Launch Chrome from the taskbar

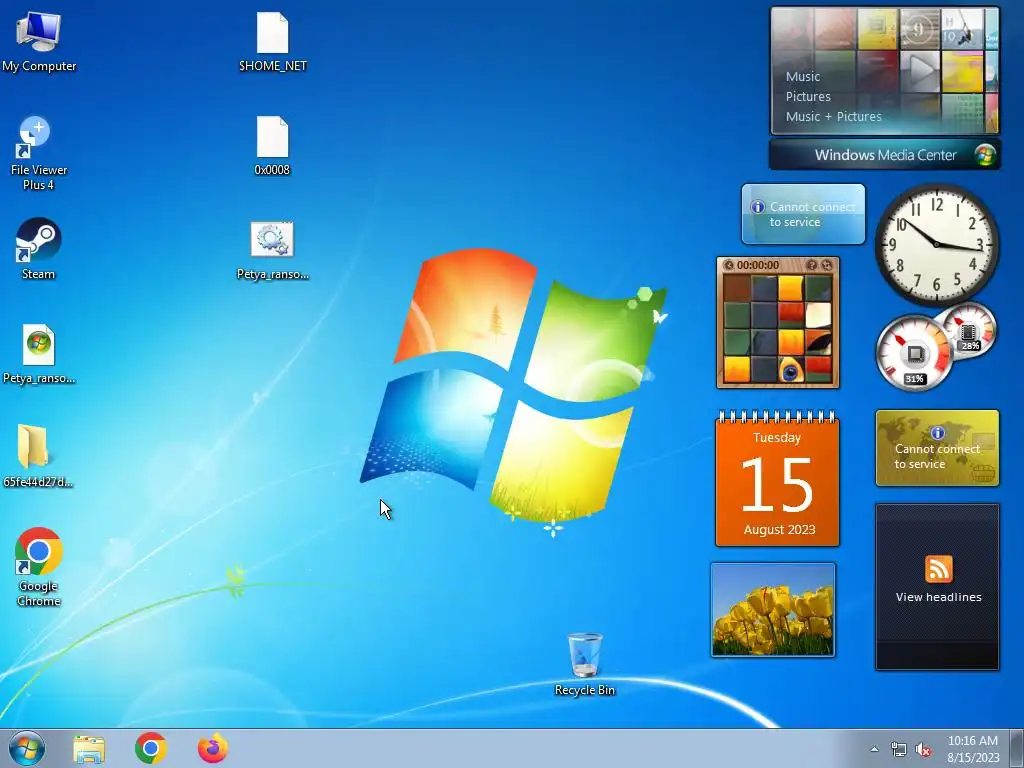151,748
